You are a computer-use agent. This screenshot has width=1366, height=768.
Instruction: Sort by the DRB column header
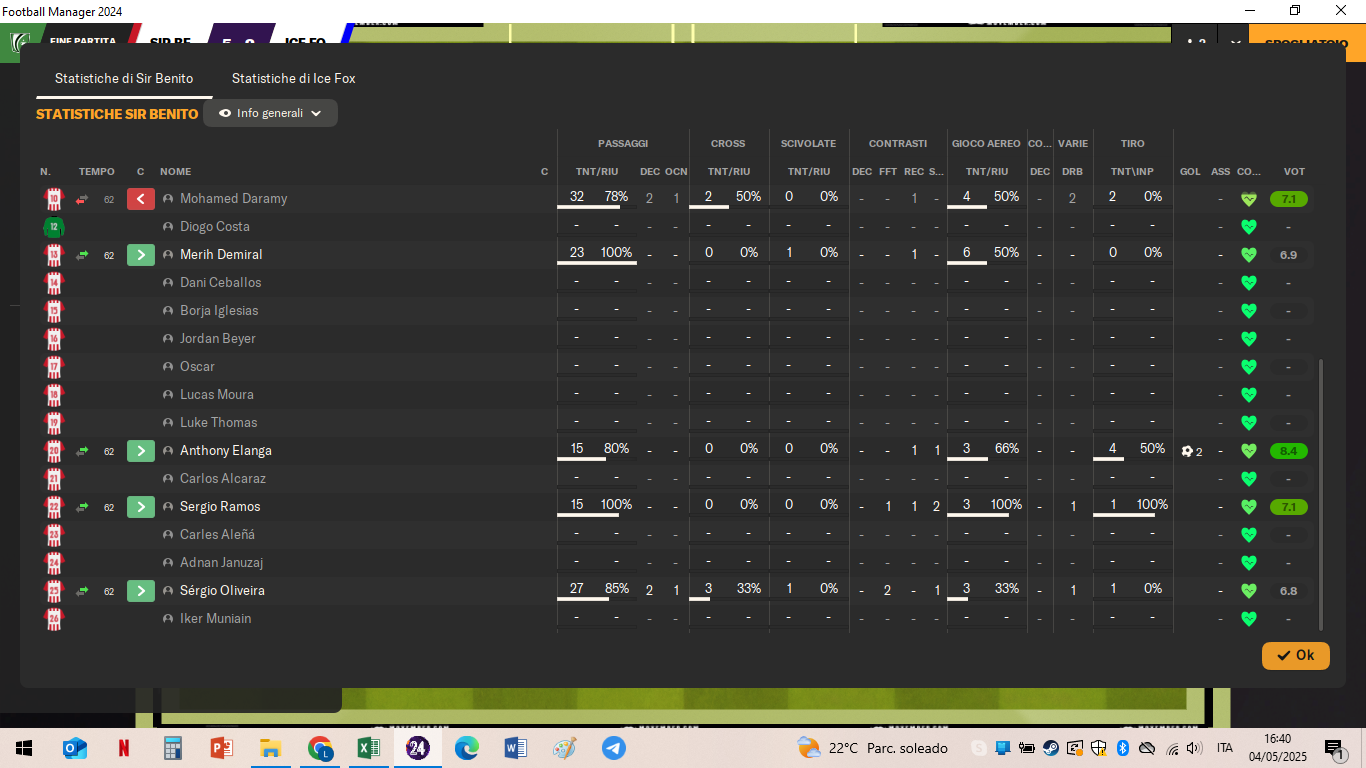[x=1072, y=172]
